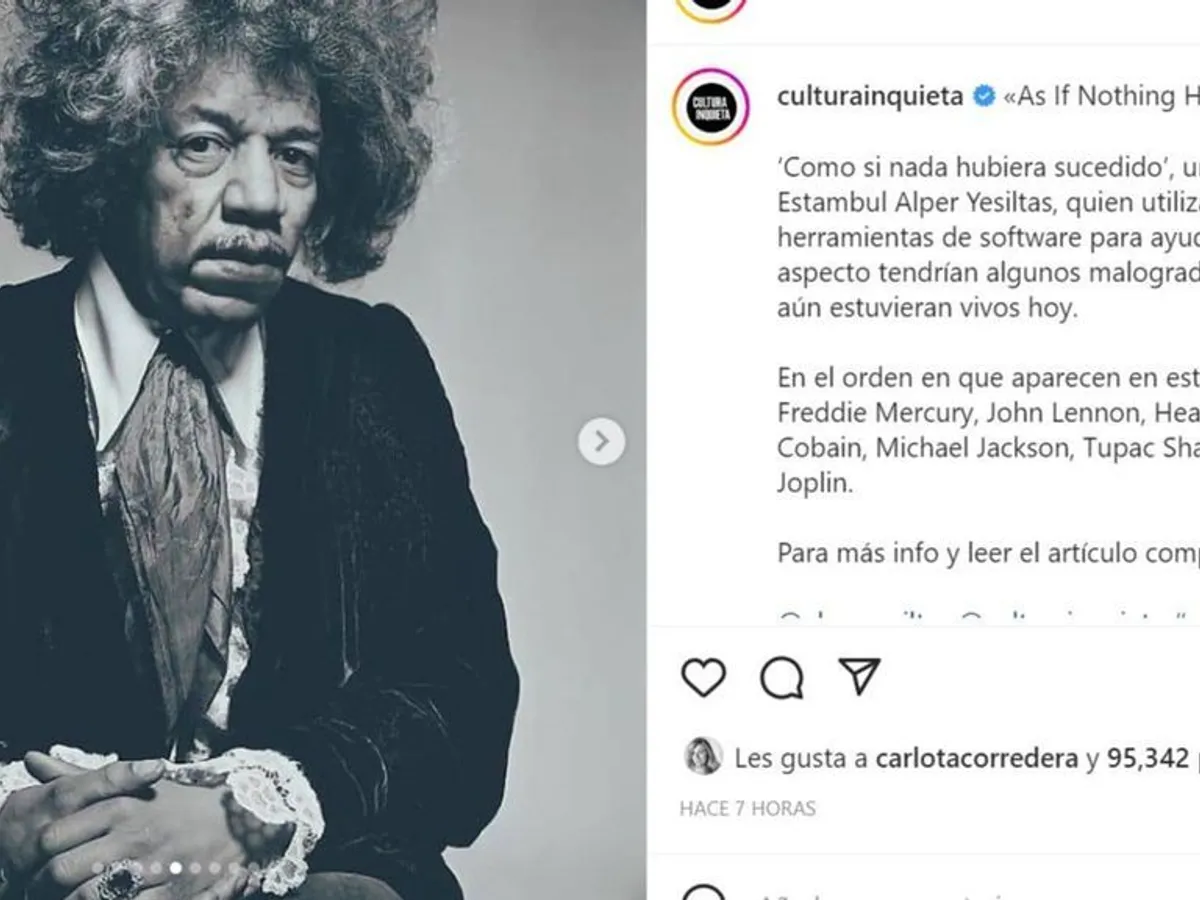Like the post with the heart icon
This screenshot has height=900, width=1200.
coord(703,677)
